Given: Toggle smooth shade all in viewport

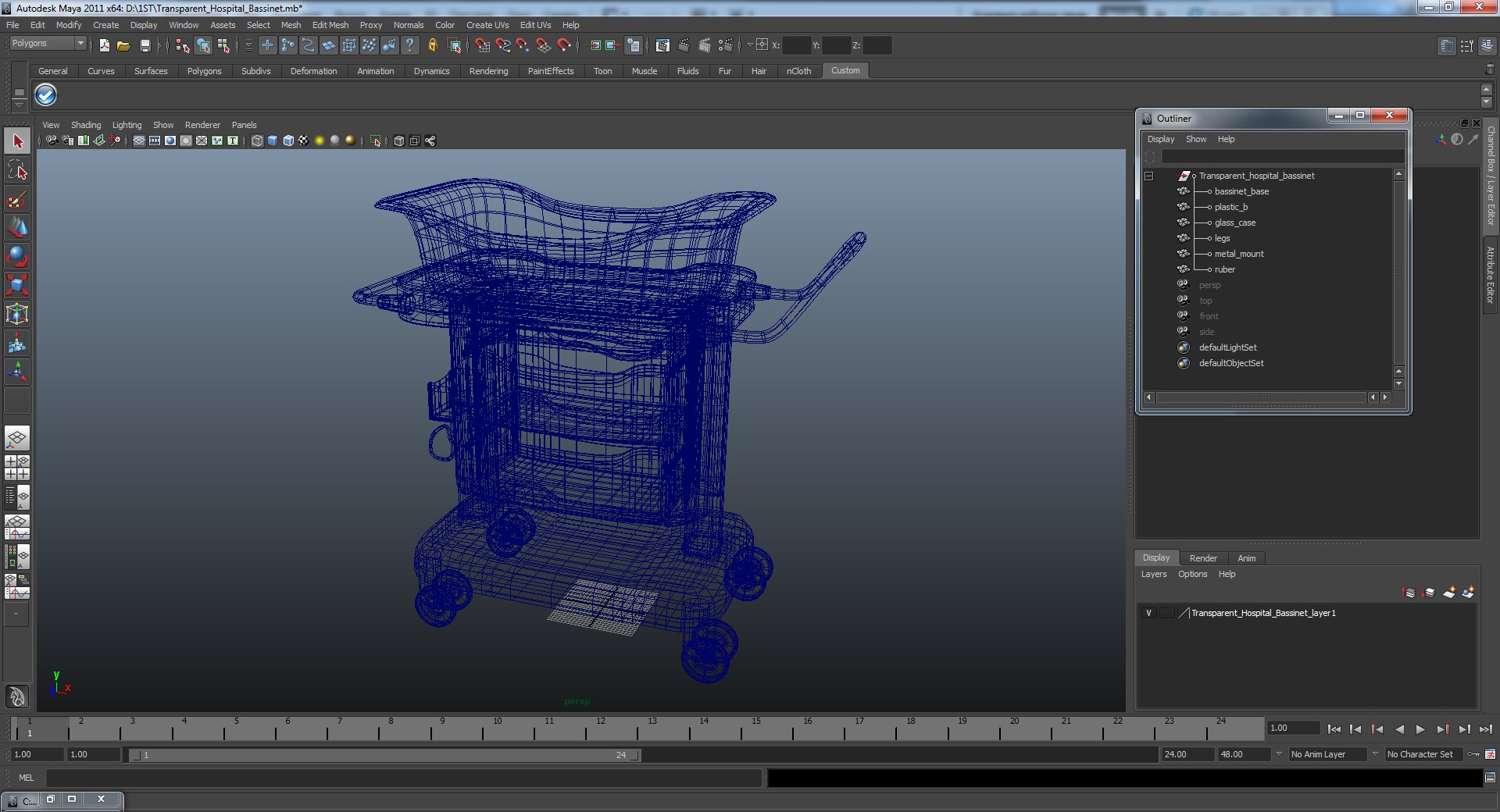Looking at the screenshot, I should point(273,141).
